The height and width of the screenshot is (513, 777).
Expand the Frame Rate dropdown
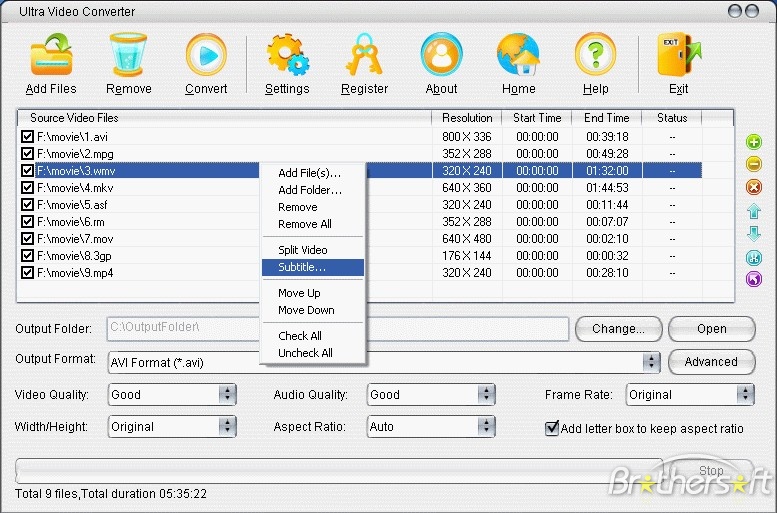690,395
